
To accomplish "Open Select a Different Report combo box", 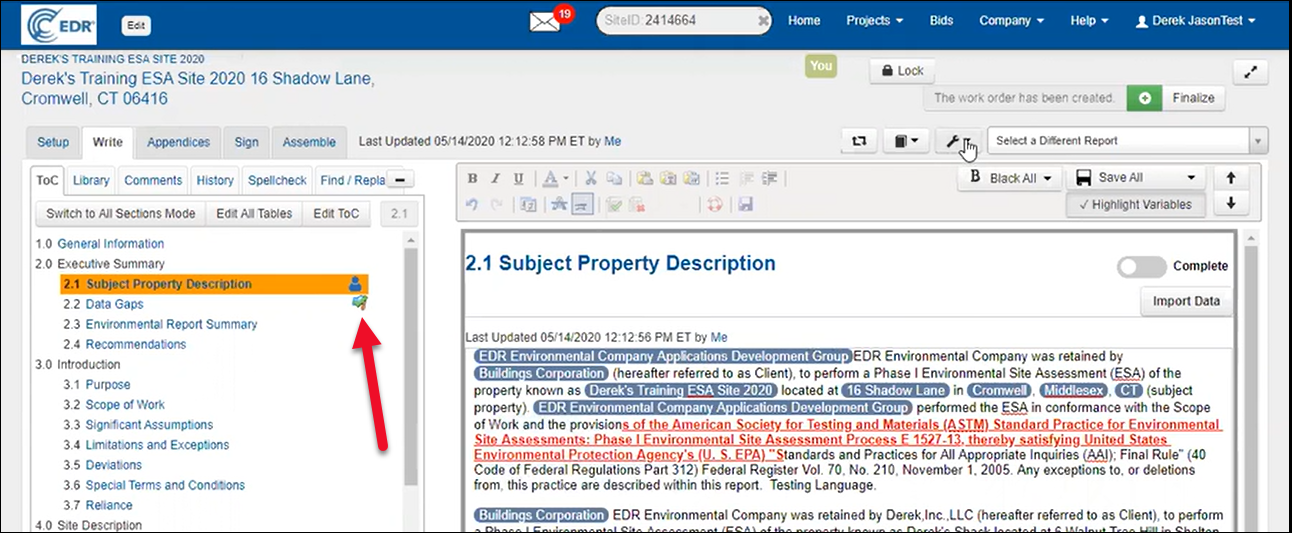I will click(x=1127, y=141).
